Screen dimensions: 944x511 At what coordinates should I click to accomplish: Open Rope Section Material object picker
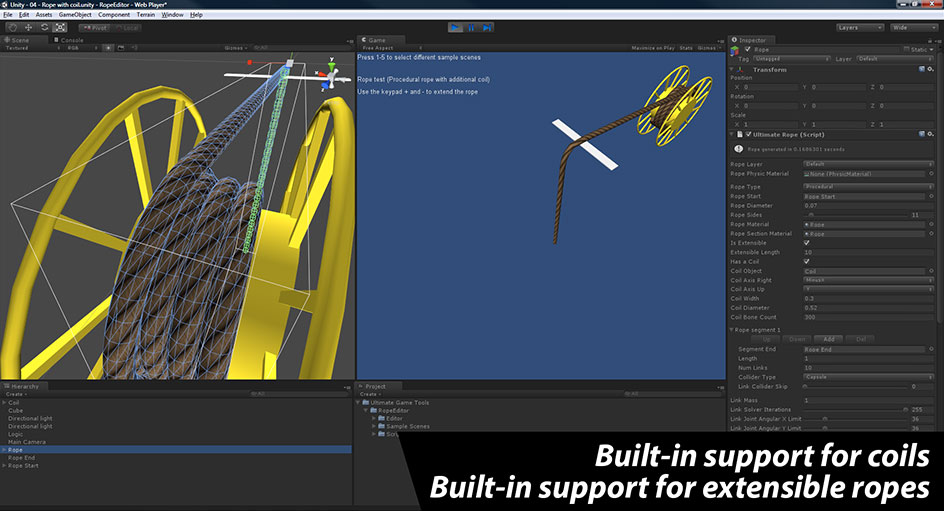click(931, 234)
